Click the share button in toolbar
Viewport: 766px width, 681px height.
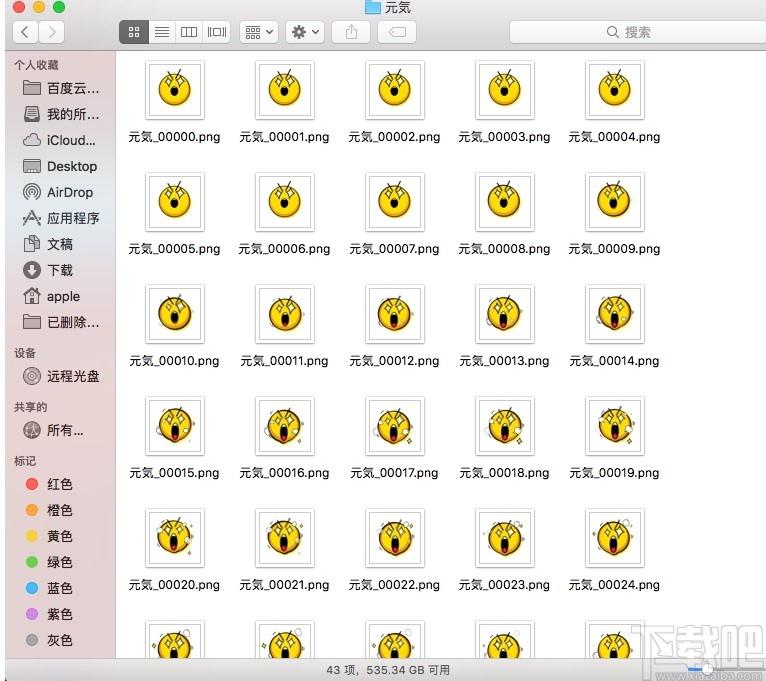click(x=351, y=32)
